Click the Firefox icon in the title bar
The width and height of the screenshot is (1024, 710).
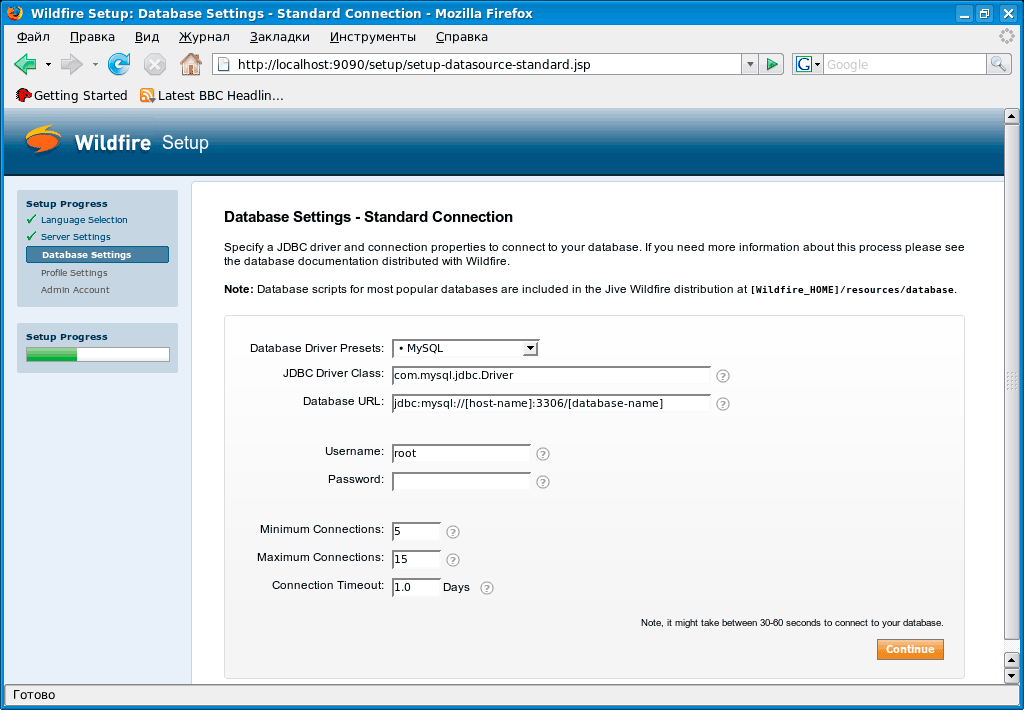15,13
